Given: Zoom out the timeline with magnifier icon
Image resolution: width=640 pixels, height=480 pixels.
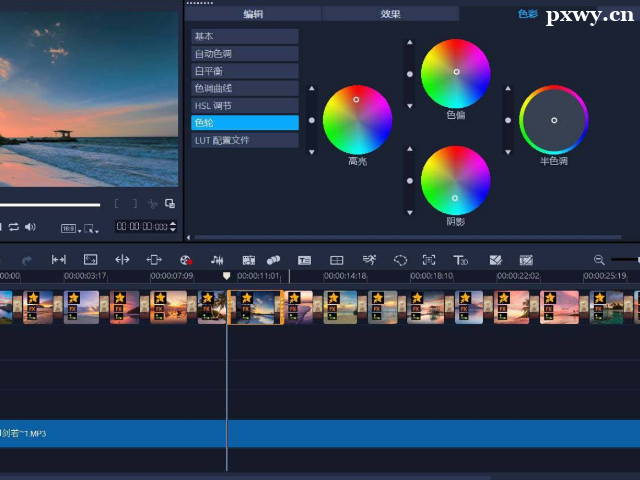Looking at the screenshot, I should click(599, 260).
